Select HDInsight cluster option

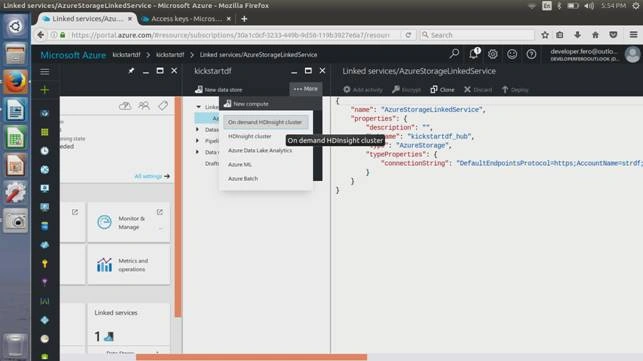pyautogui.click(x=250, y=136)
